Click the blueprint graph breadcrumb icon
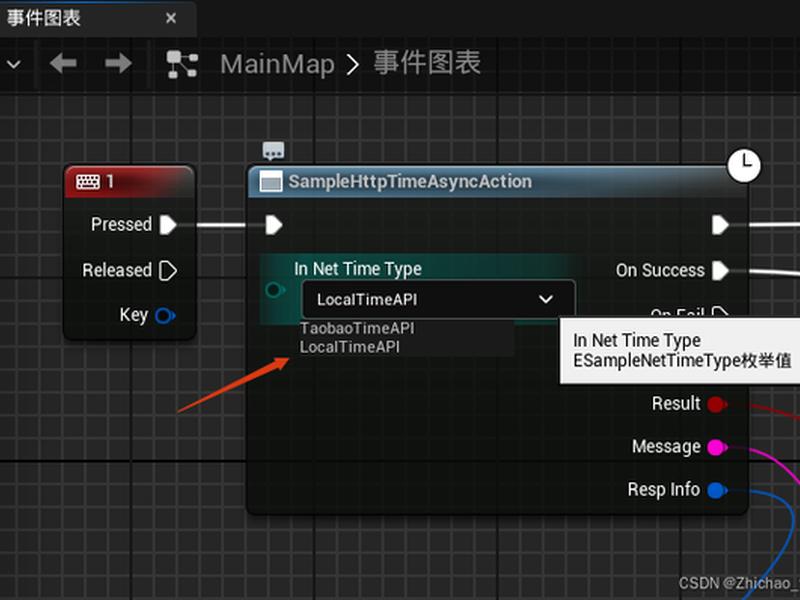800x600 pixels. coord(182,64)
